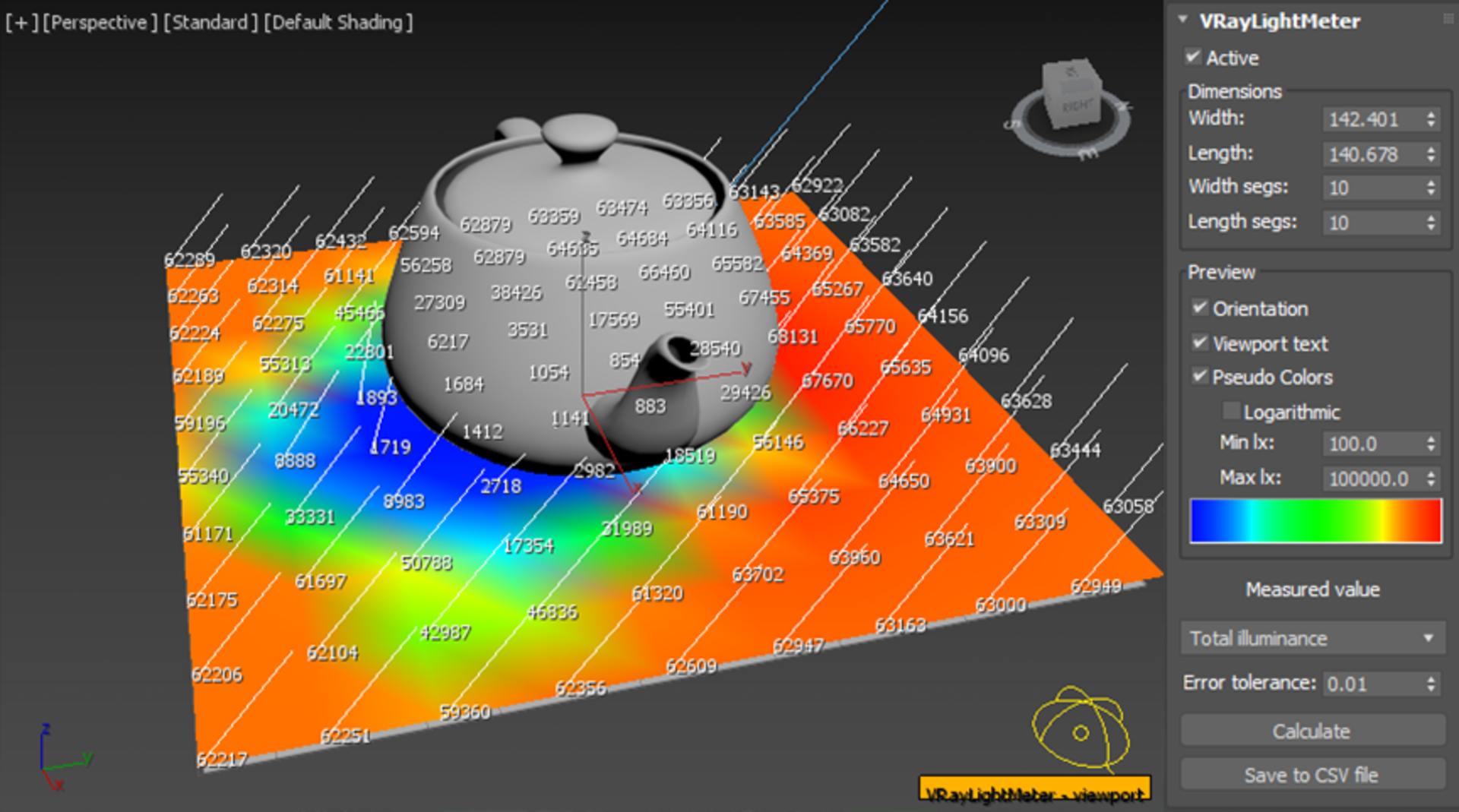Click the light meter value 59360
The height and width of the screenshot is (812, 1459).
point(465,712)
